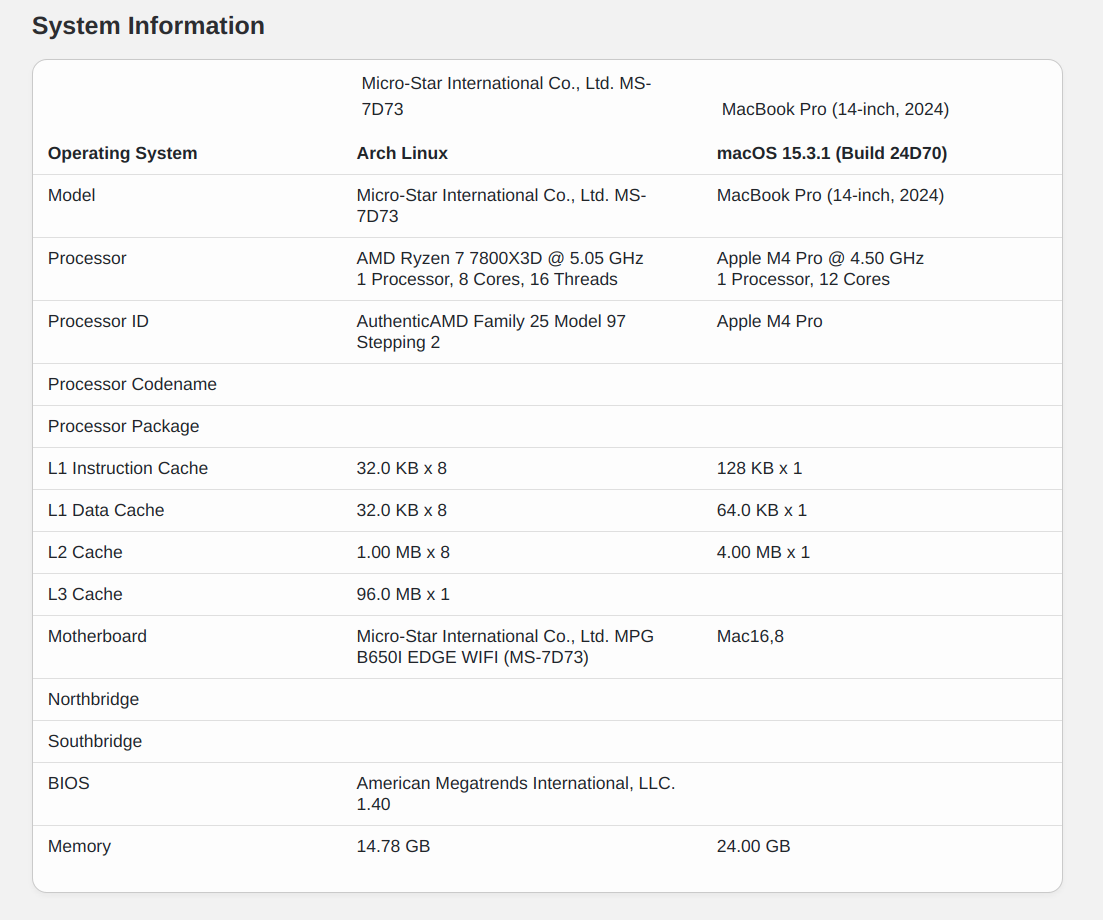Image resolution: width=1103 pixels, height=920 pixels.
Task: Click the Model row label
Action: [72, 195]
